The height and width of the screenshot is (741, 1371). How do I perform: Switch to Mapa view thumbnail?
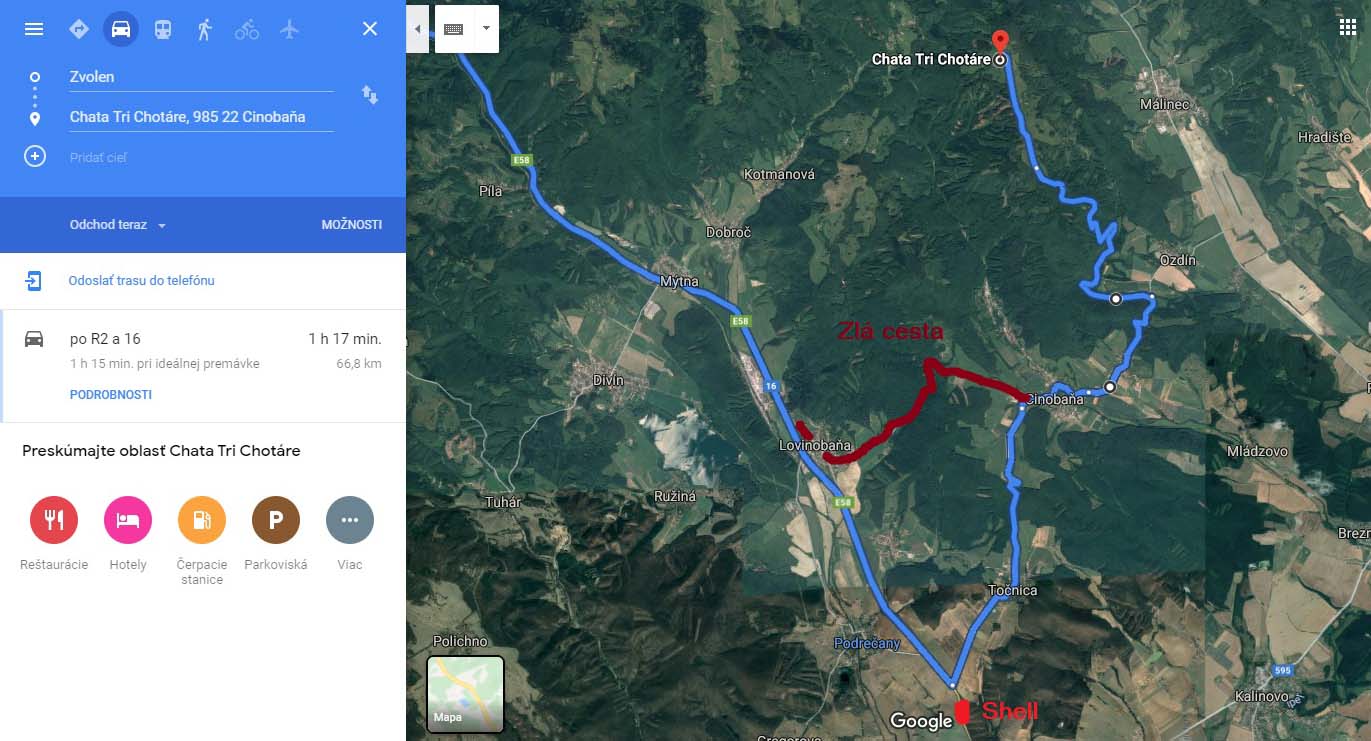tap(465, 694)
